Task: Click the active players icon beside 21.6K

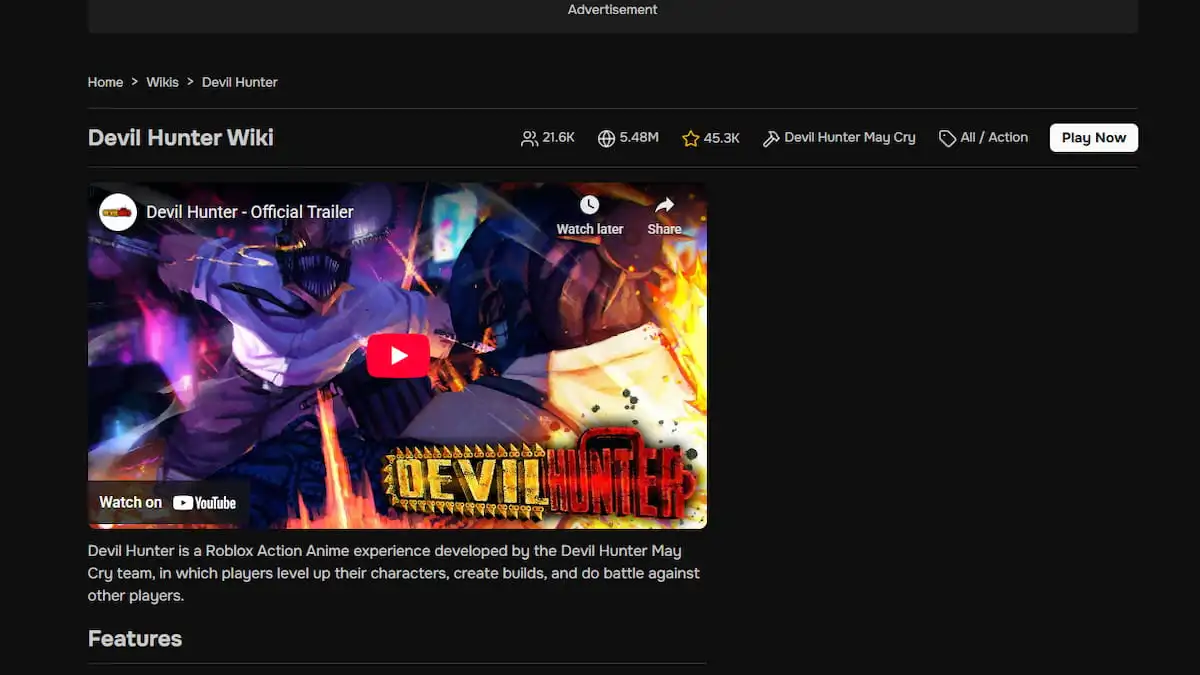Action: pyautogui.click(x=529, y=138)
